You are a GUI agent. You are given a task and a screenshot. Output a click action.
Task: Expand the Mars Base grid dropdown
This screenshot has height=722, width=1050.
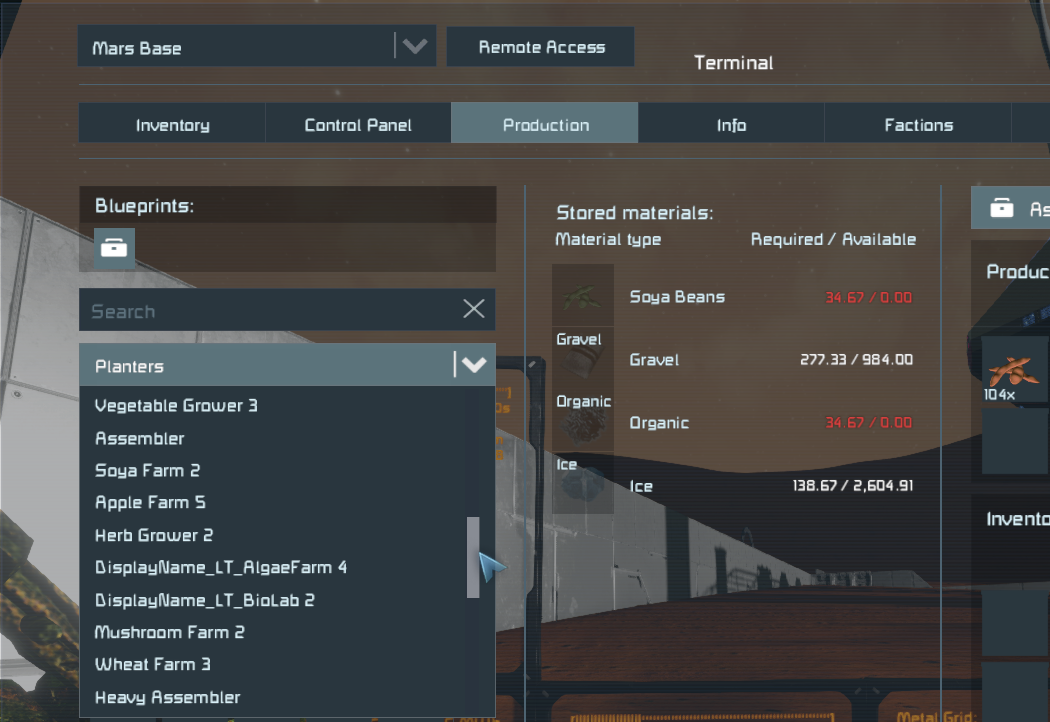click(415, 46)
